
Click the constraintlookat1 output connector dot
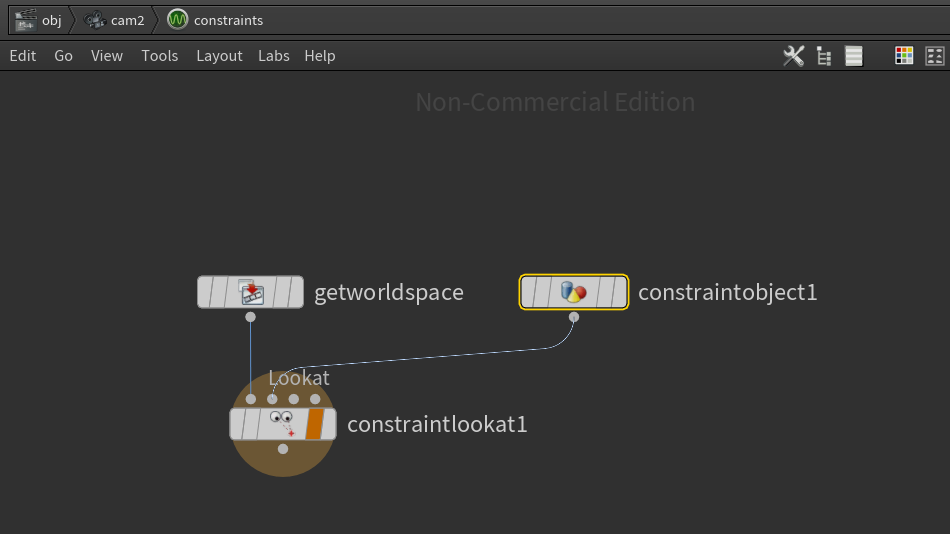[x=282, y=449]
